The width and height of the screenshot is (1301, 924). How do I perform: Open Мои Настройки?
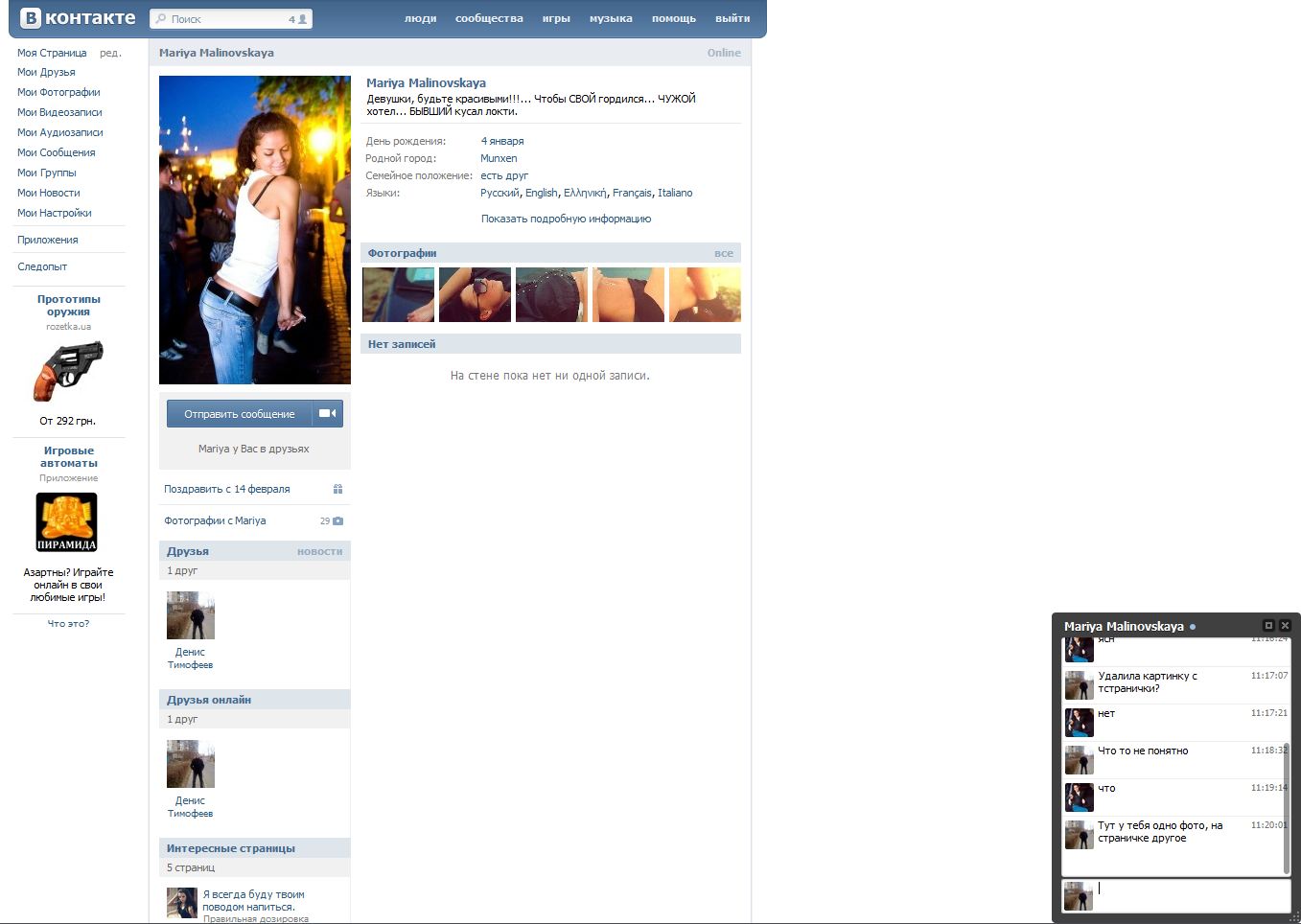pos(55,213)
